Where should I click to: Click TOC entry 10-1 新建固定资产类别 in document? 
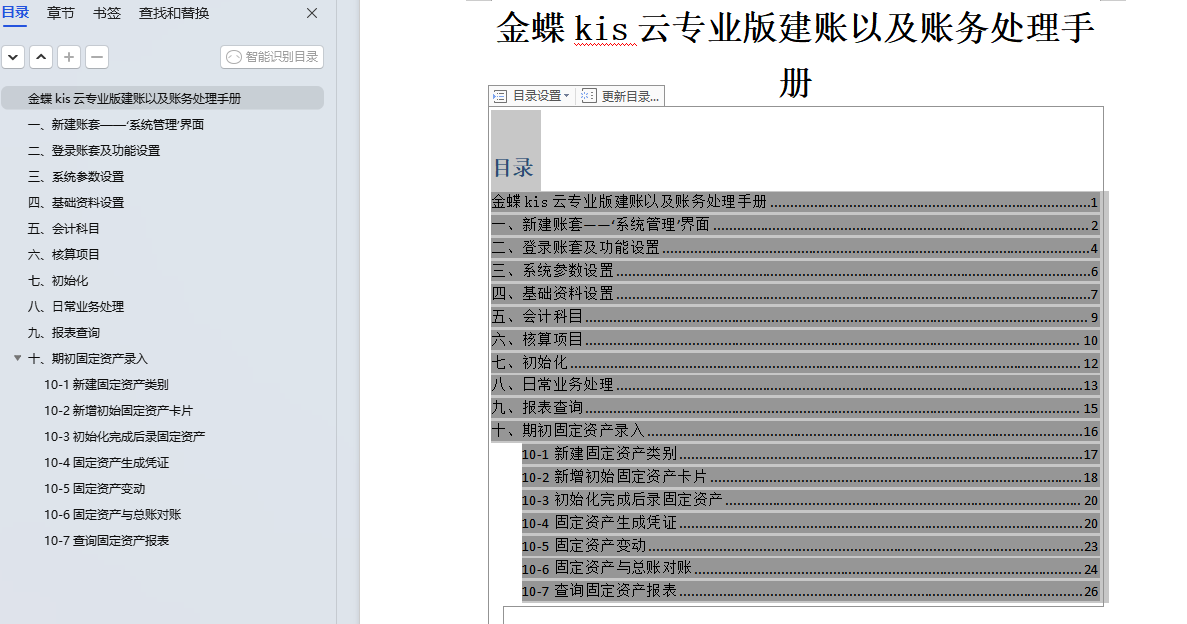coord(810,454)
